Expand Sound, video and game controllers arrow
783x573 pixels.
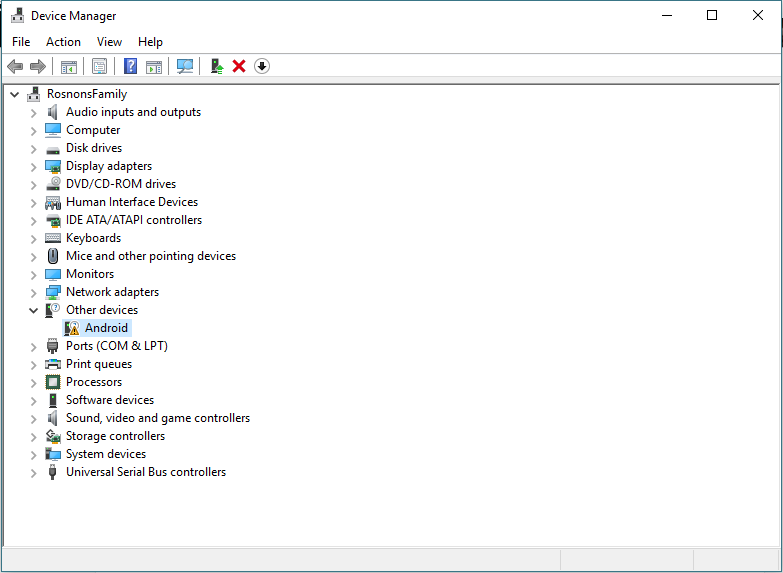pyautogui.click(x=33, y=419)
